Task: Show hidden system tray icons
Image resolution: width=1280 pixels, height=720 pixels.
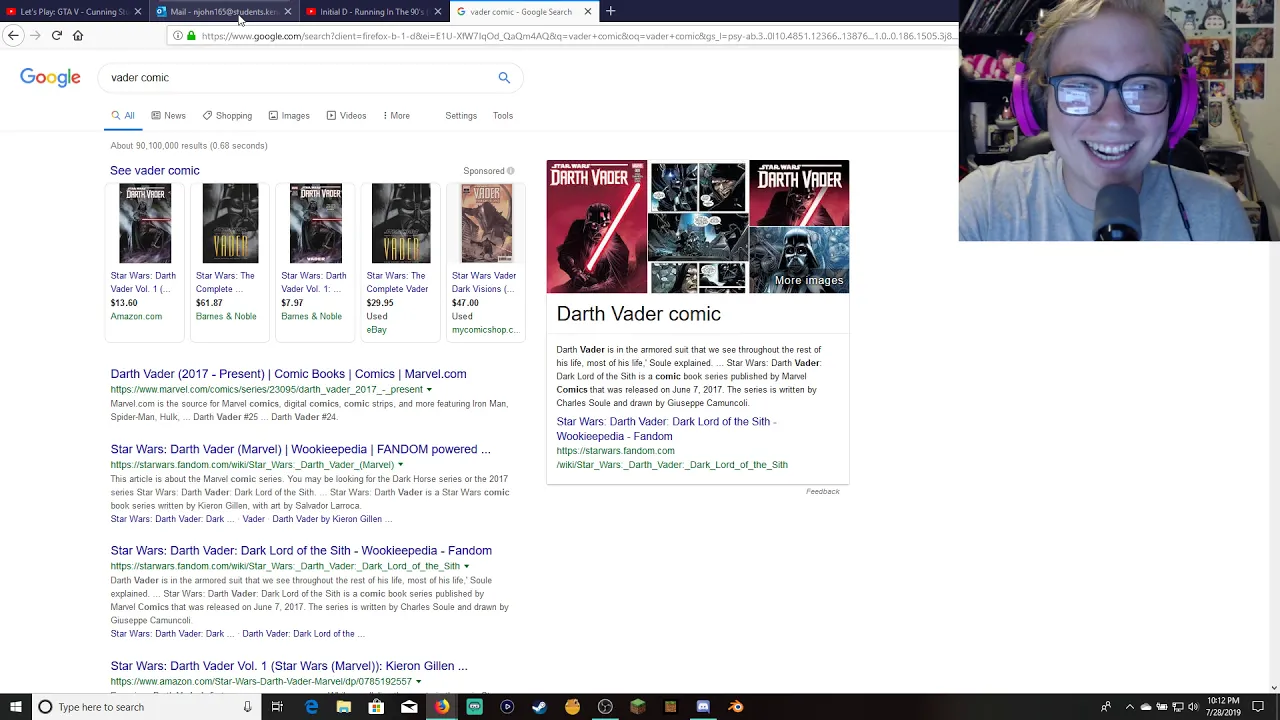Action: 1128,707
